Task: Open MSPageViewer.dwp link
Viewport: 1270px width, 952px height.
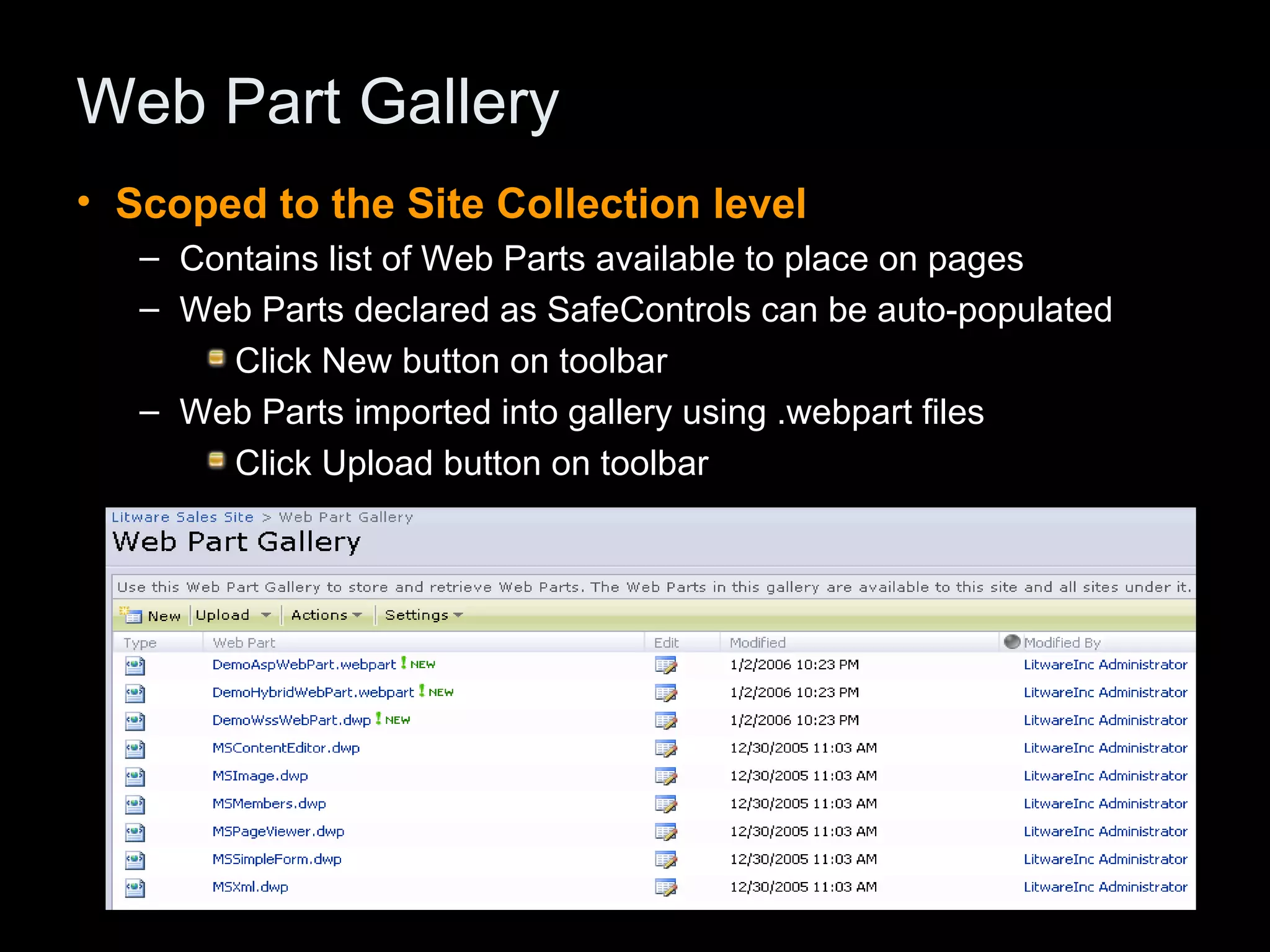Action: (278, 832)
